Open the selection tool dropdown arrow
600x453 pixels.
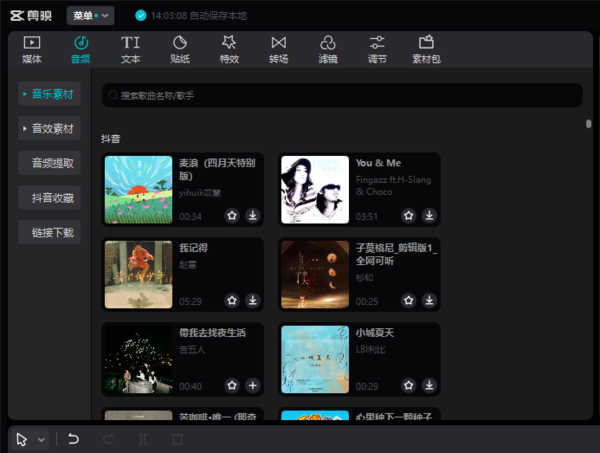tap(42, 439)
